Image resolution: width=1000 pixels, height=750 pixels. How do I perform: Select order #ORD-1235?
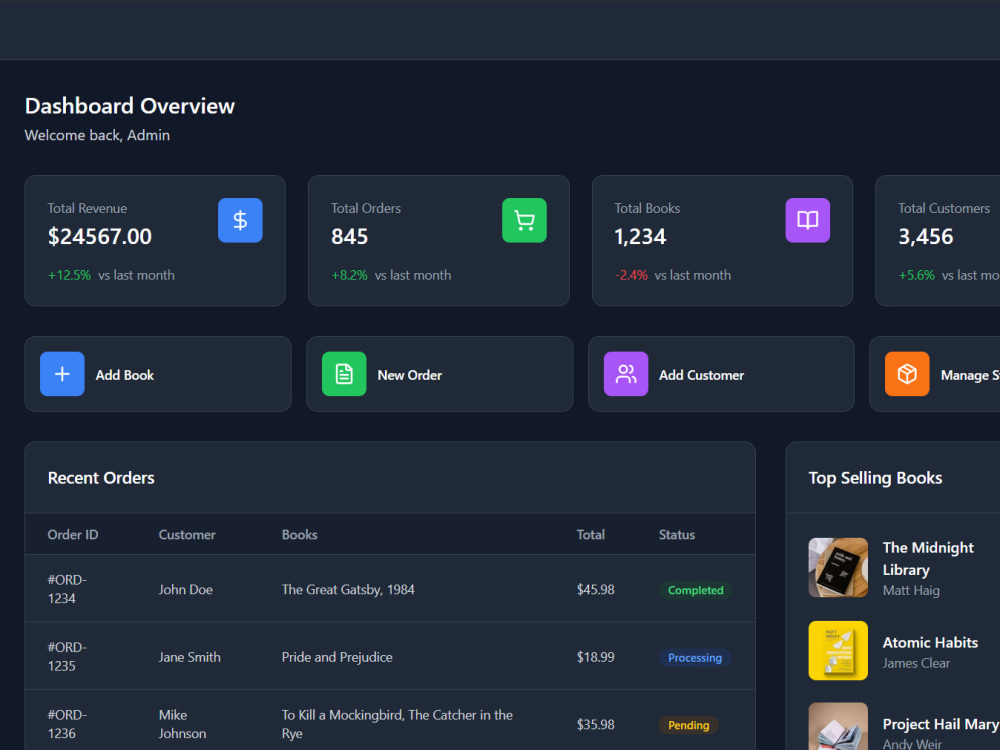pyautogui.click(x=67, y=656)
